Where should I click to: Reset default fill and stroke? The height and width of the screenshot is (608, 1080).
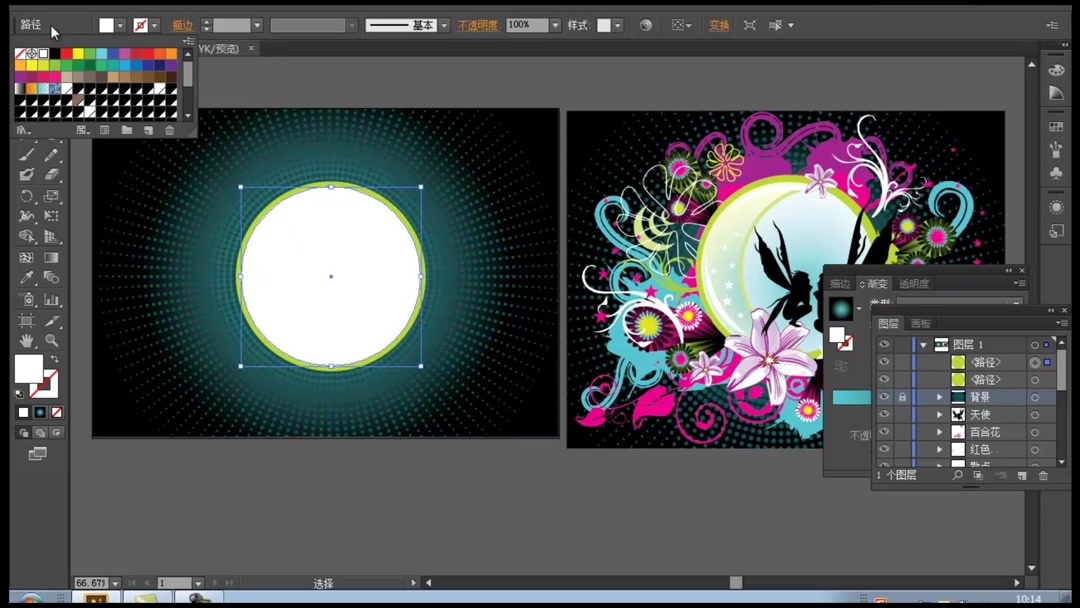[19, 394]
